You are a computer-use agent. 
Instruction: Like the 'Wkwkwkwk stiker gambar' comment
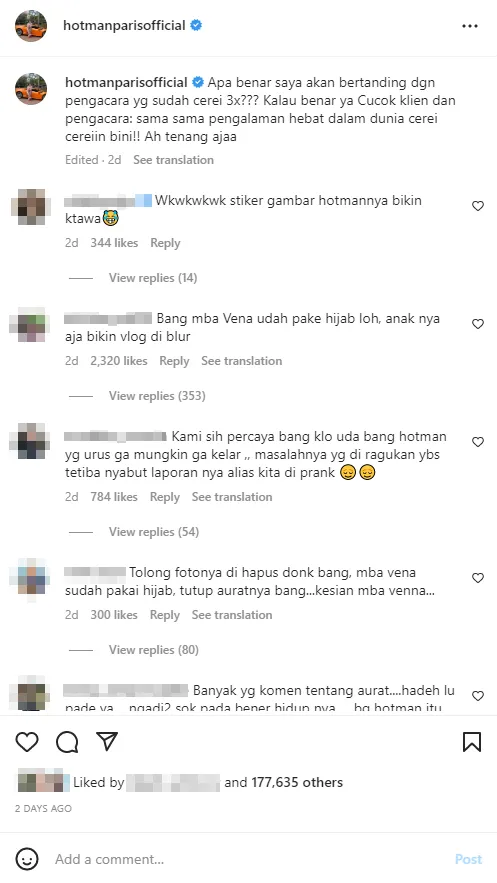click(478, 206)
